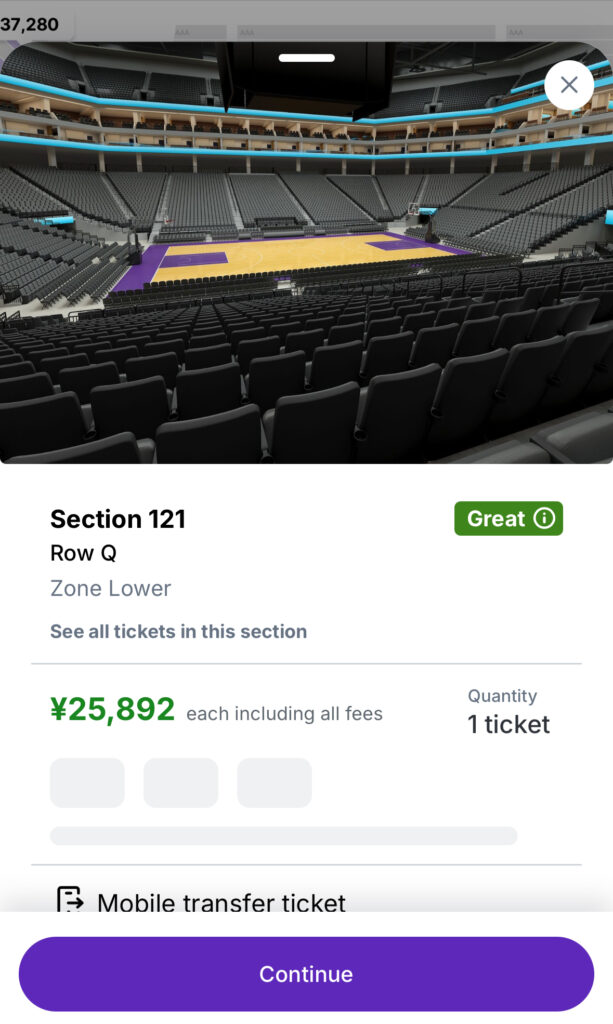Click the Section 121 heading
613x1024 pixels.
pyautogui.click(x=118, y=519)
